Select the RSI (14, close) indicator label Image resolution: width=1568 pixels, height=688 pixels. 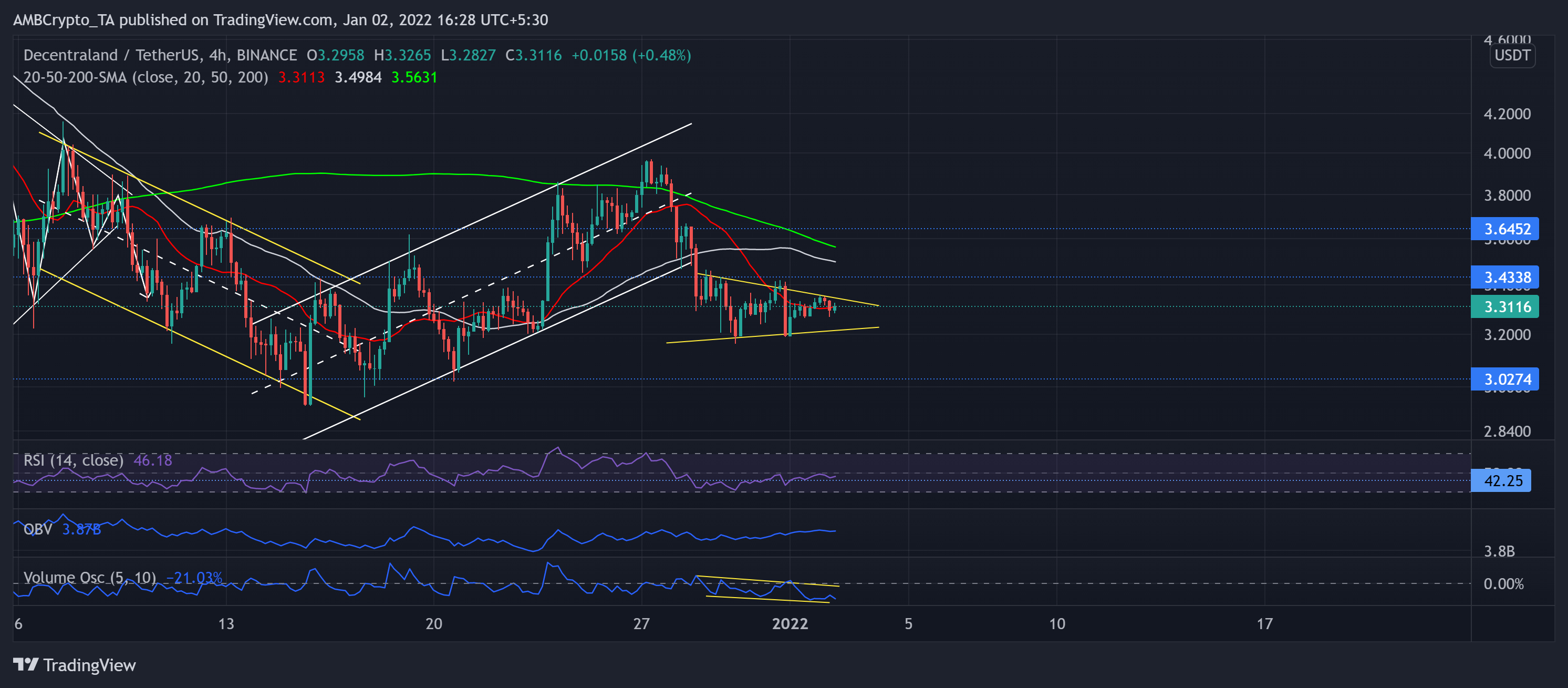pos(73,460)
